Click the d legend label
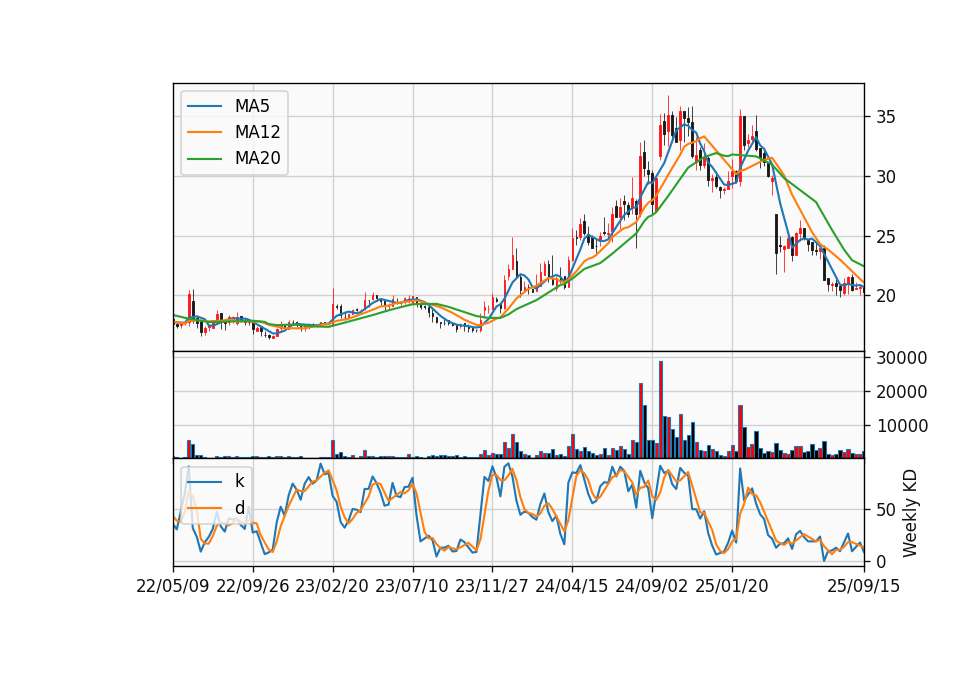 pyautogui.click(x=239, y=508)
